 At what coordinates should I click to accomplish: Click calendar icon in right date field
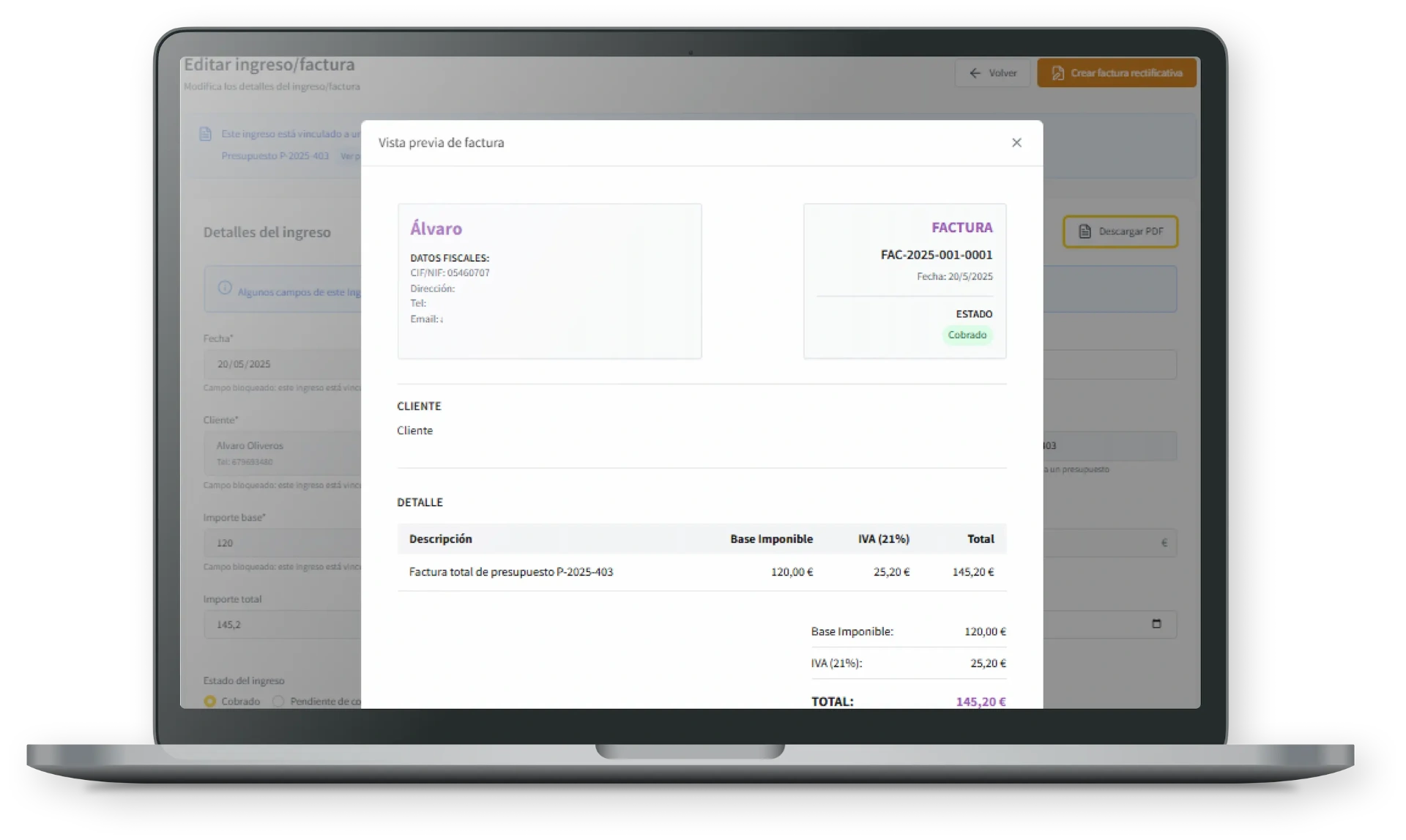[x=1157, y=624]
